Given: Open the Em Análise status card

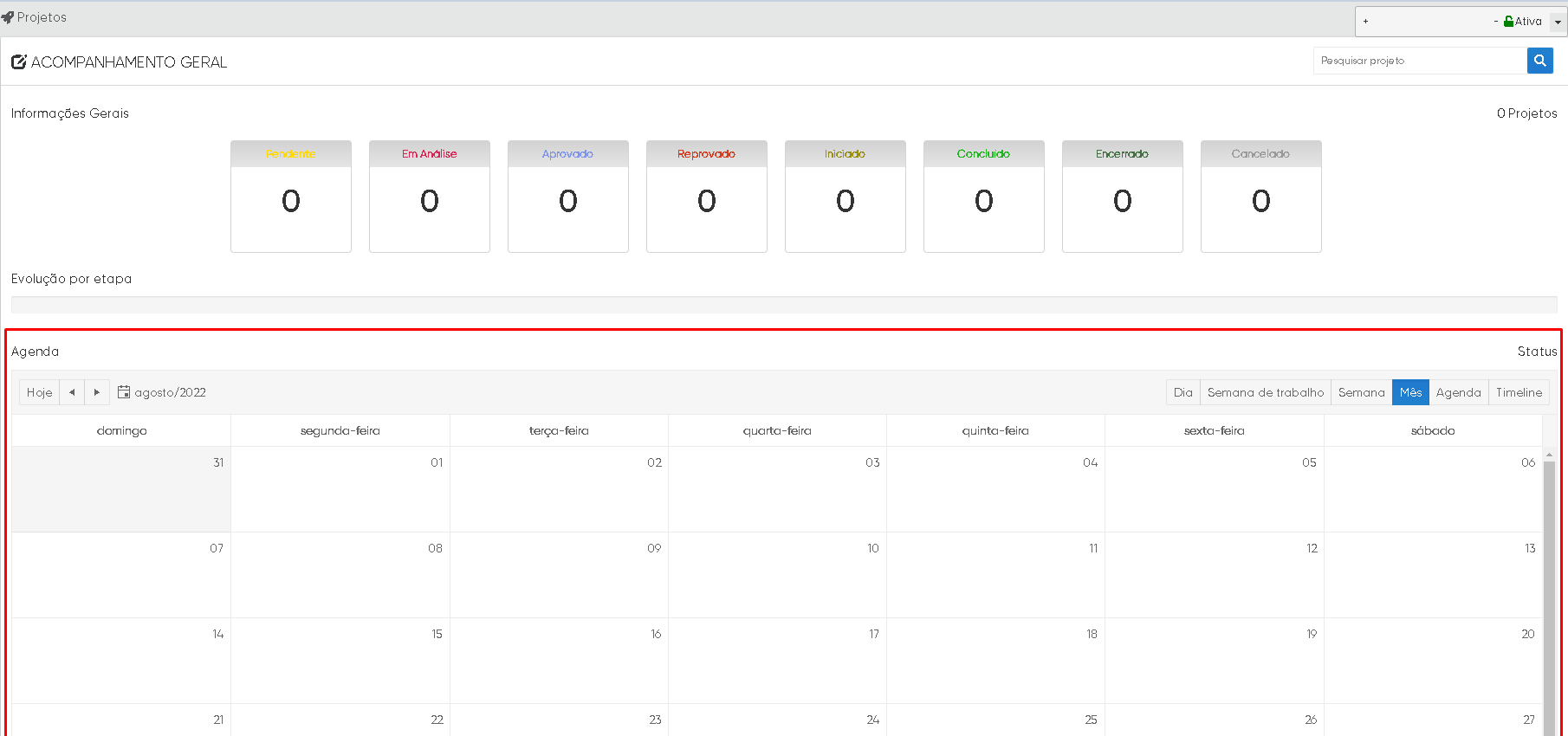Looking at the screenshot, I should tap(430, 197).
